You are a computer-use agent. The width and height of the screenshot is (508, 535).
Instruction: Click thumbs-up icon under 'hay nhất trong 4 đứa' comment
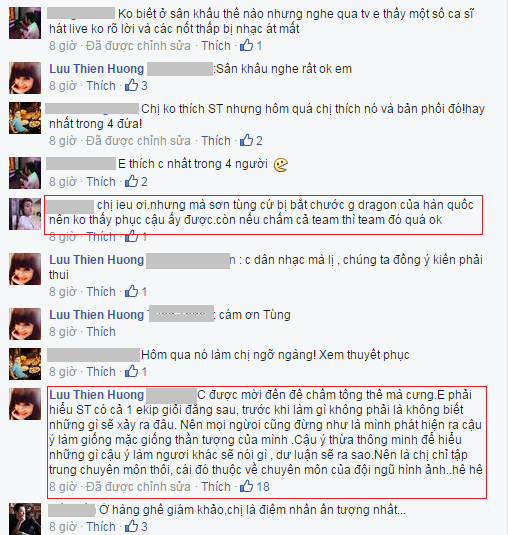pos(246,140)
